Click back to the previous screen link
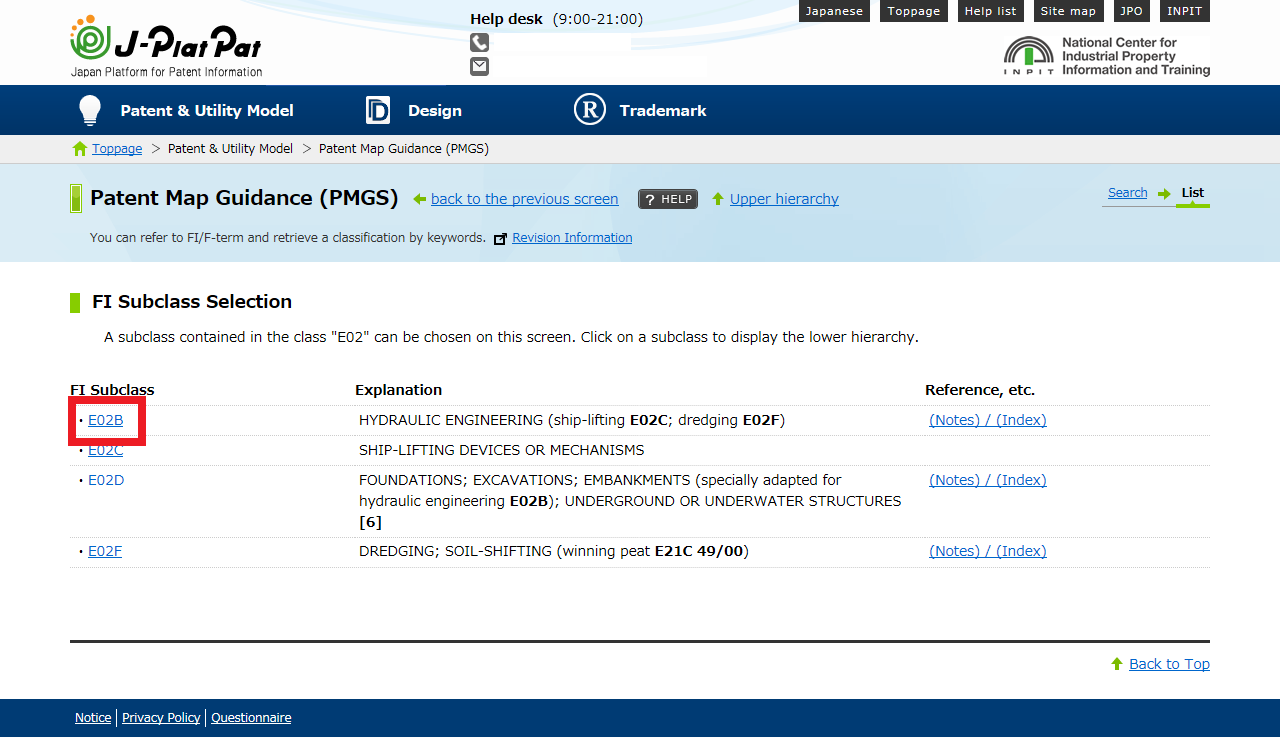 tap(524, 199)
